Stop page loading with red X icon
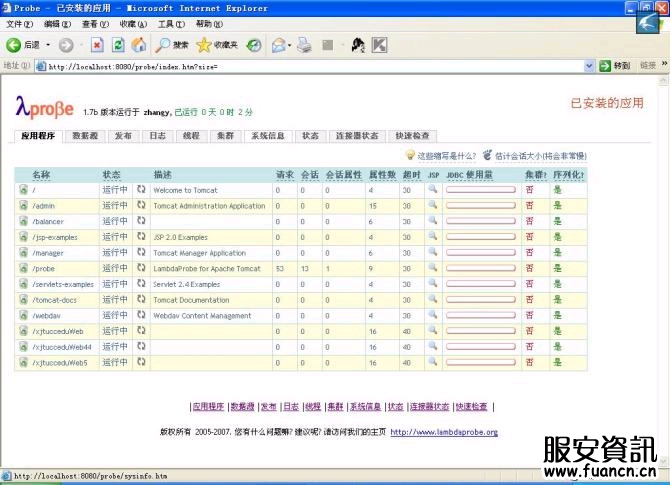670x485 pixels. (97, 45)
